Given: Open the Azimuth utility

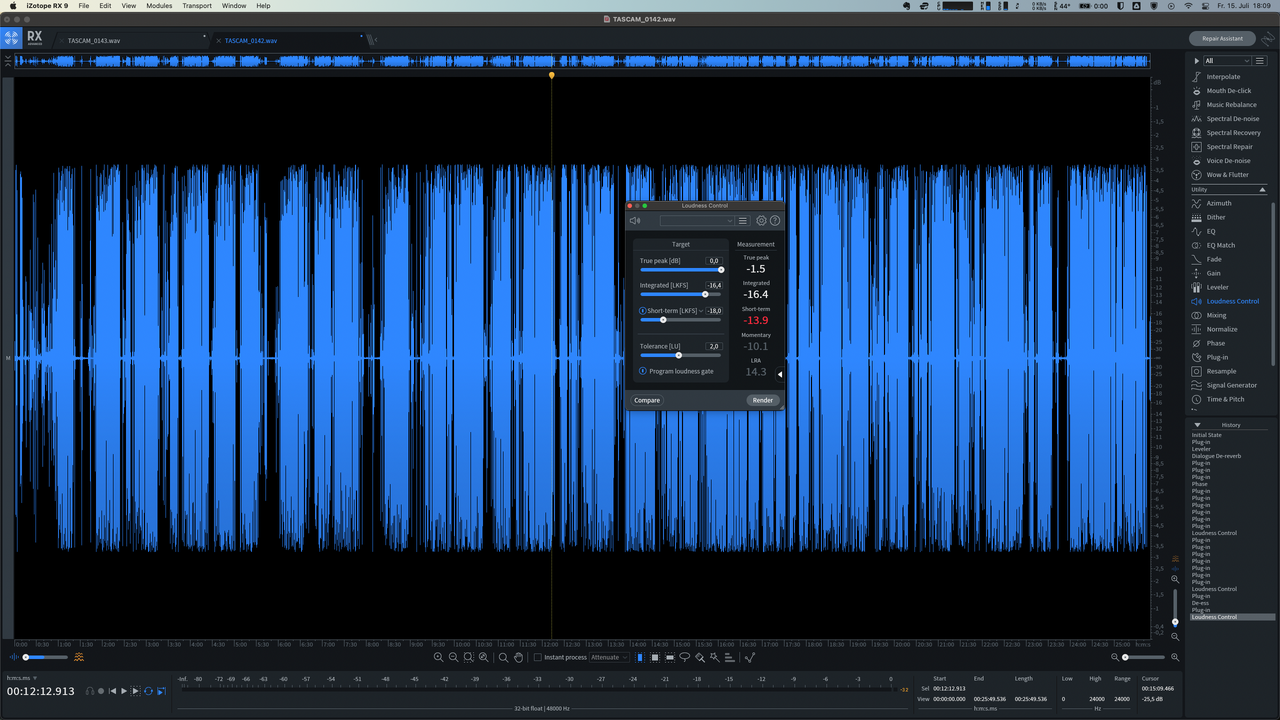Looking at the screenshot, I should click(1219, 203).
